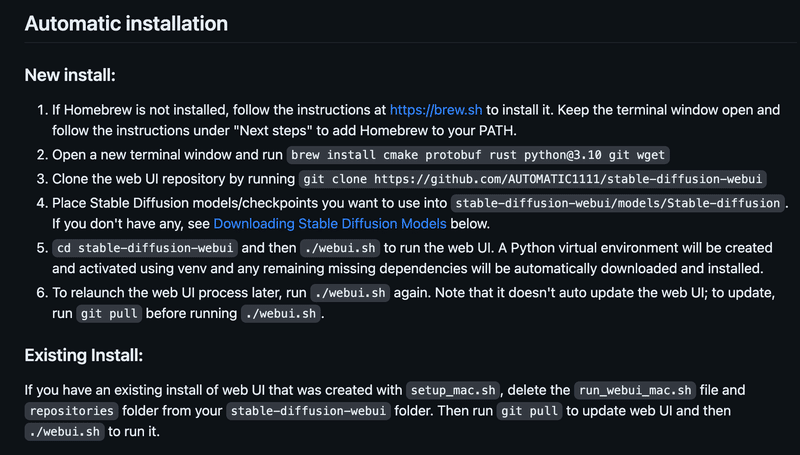This screenshot has width=800, height=455.
Task: Open the https://brew.sh link
Action: pyautogui.click(x=436, y=110)
